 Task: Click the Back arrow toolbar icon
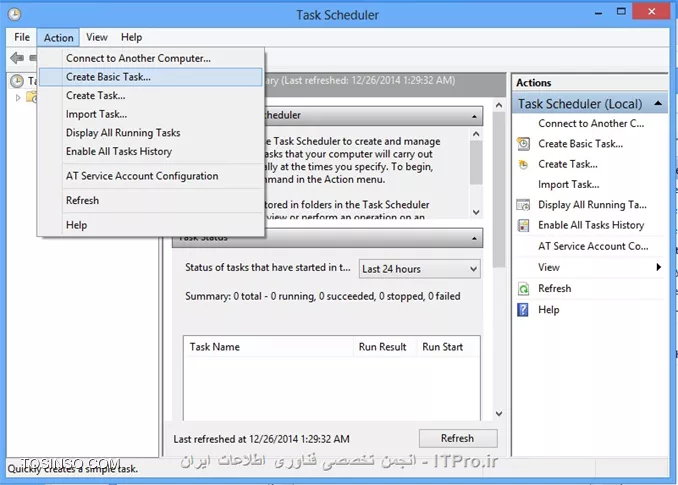click(x=16, y=57)
